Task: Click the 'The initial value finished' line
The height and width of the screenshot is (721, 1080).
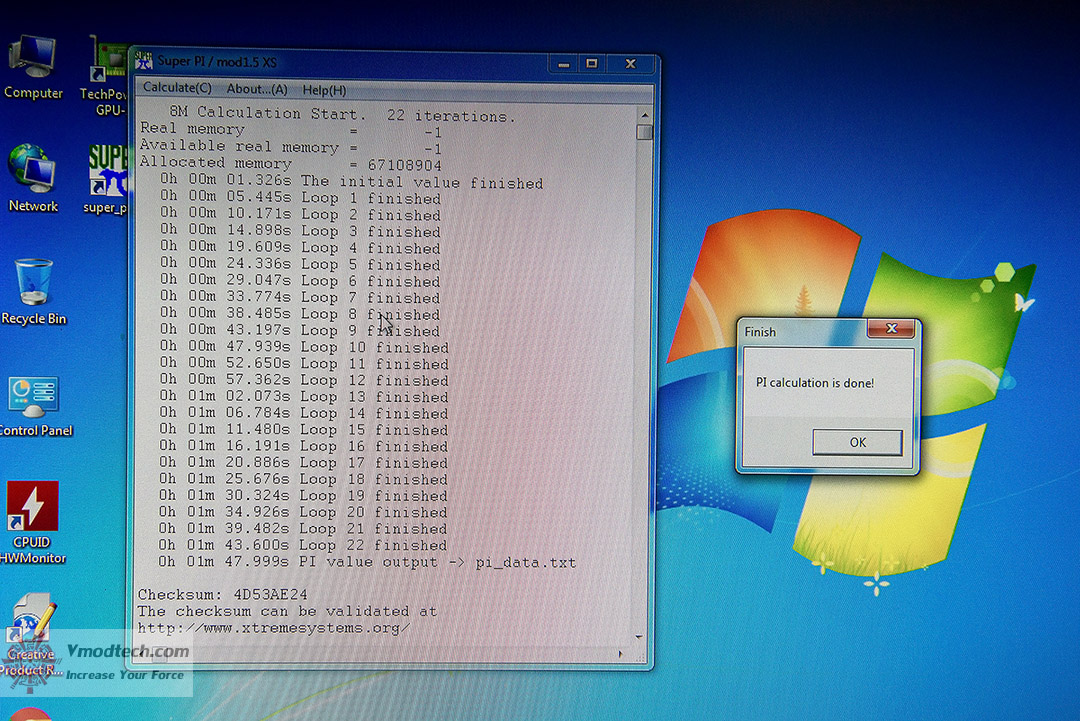Action: point(351,182)
